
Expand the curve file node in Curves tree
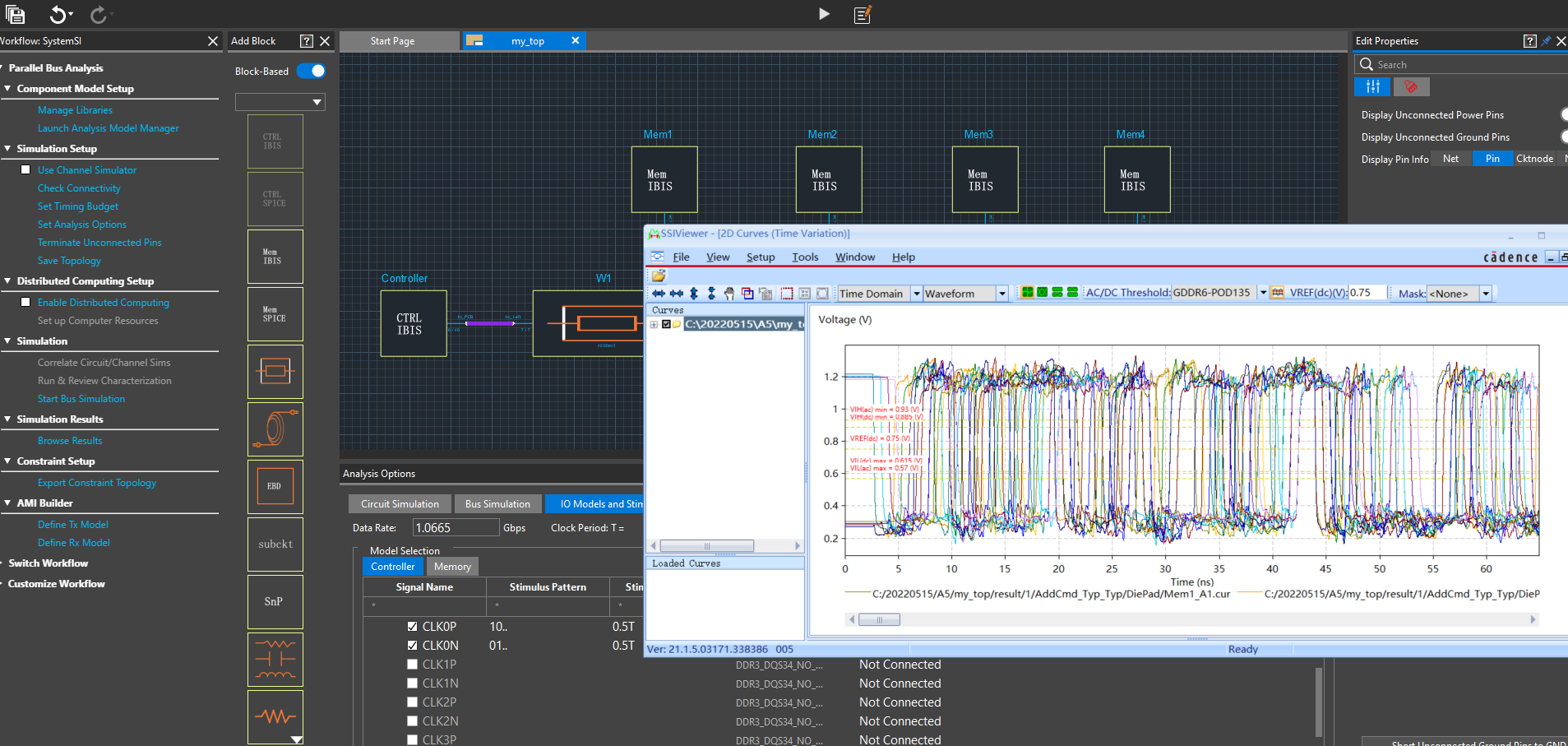point(654,324)
